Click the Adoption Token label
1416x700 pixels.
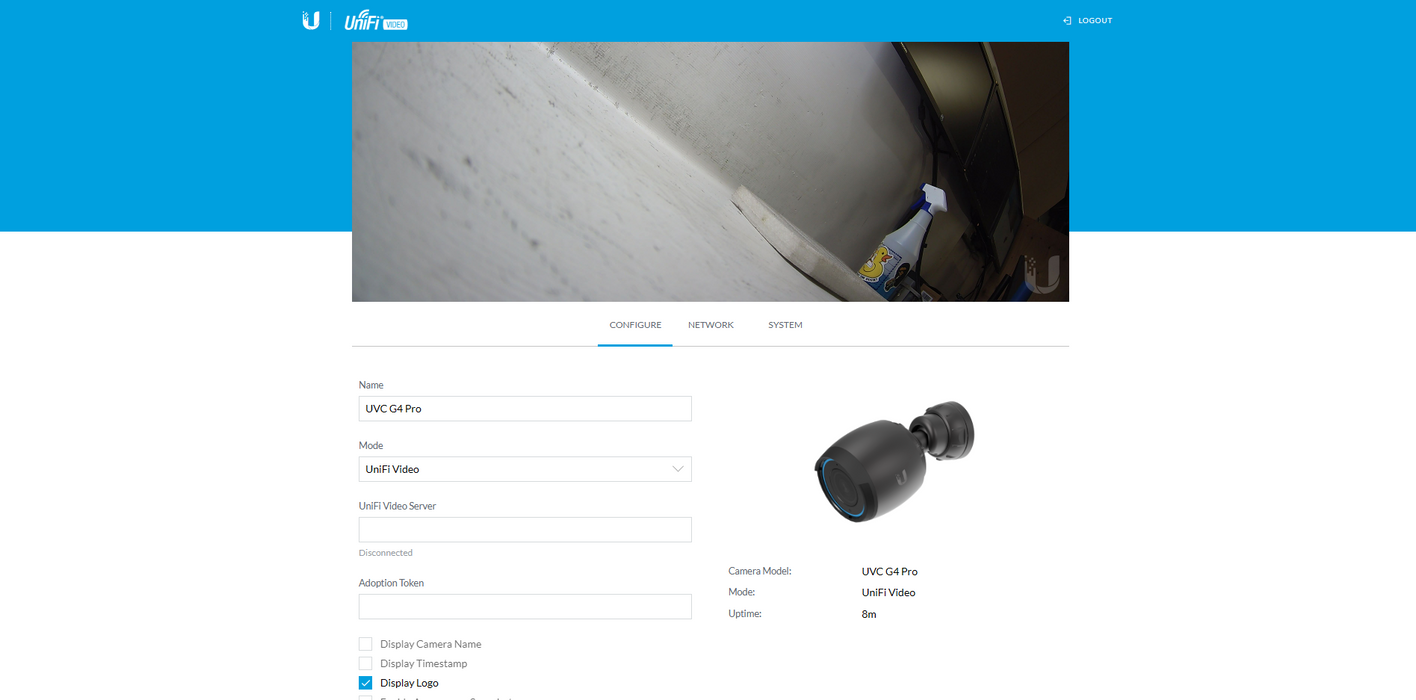tap(391, 583)
